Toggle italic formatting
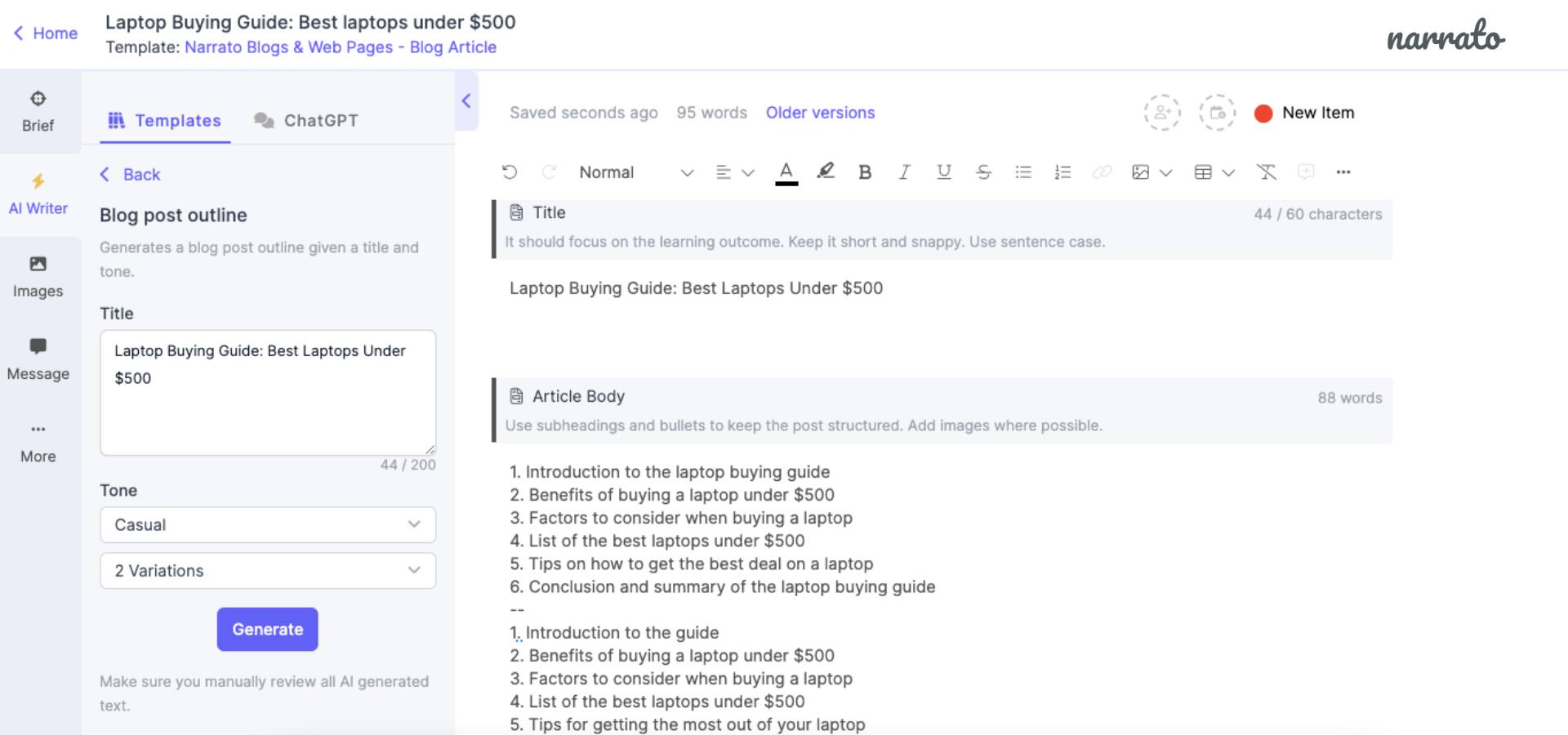 (x=904, y=172)
